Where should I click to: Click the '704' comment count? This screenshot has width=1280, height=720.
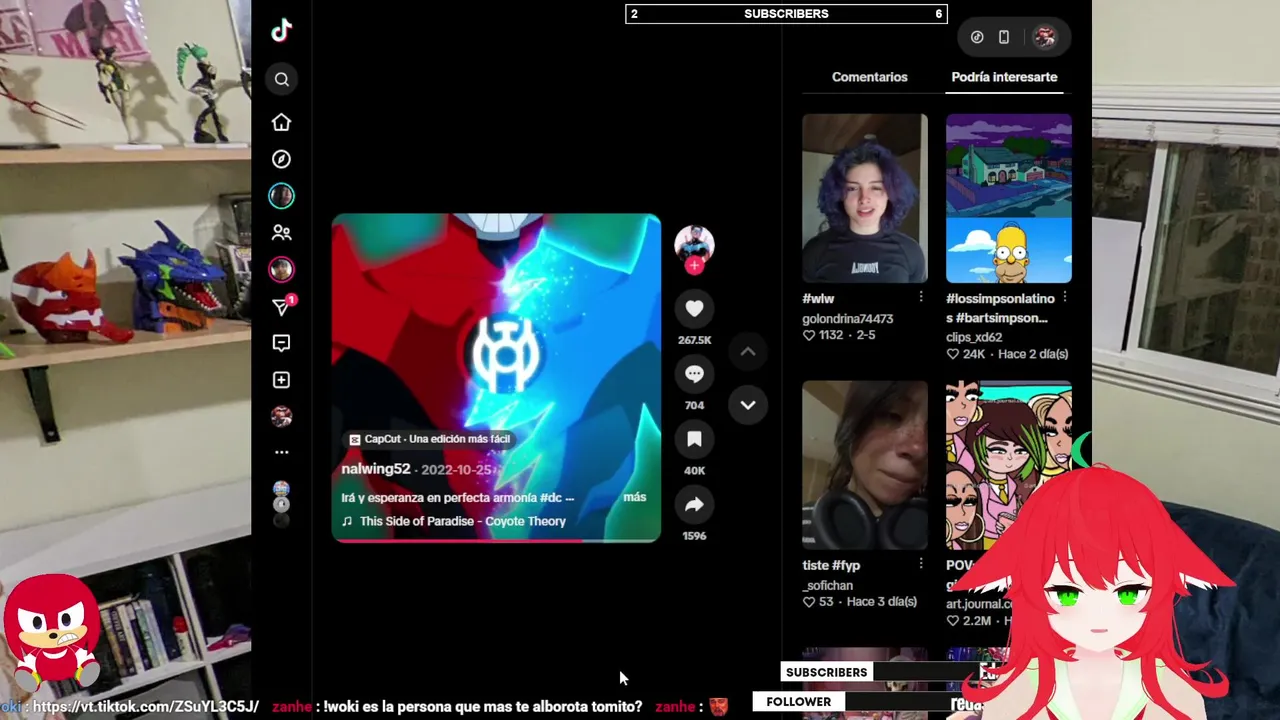tap(694, 405)
